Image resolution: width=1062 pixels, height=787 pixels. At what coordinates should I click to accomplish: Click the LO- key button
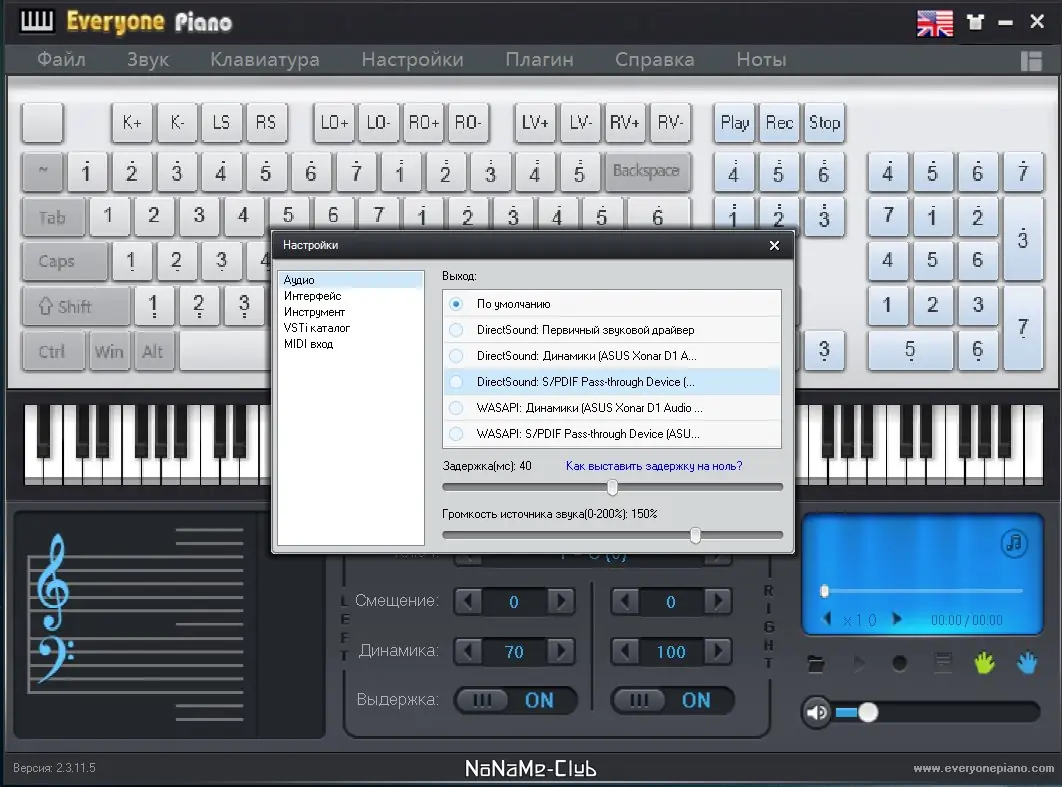click(378, 123)
